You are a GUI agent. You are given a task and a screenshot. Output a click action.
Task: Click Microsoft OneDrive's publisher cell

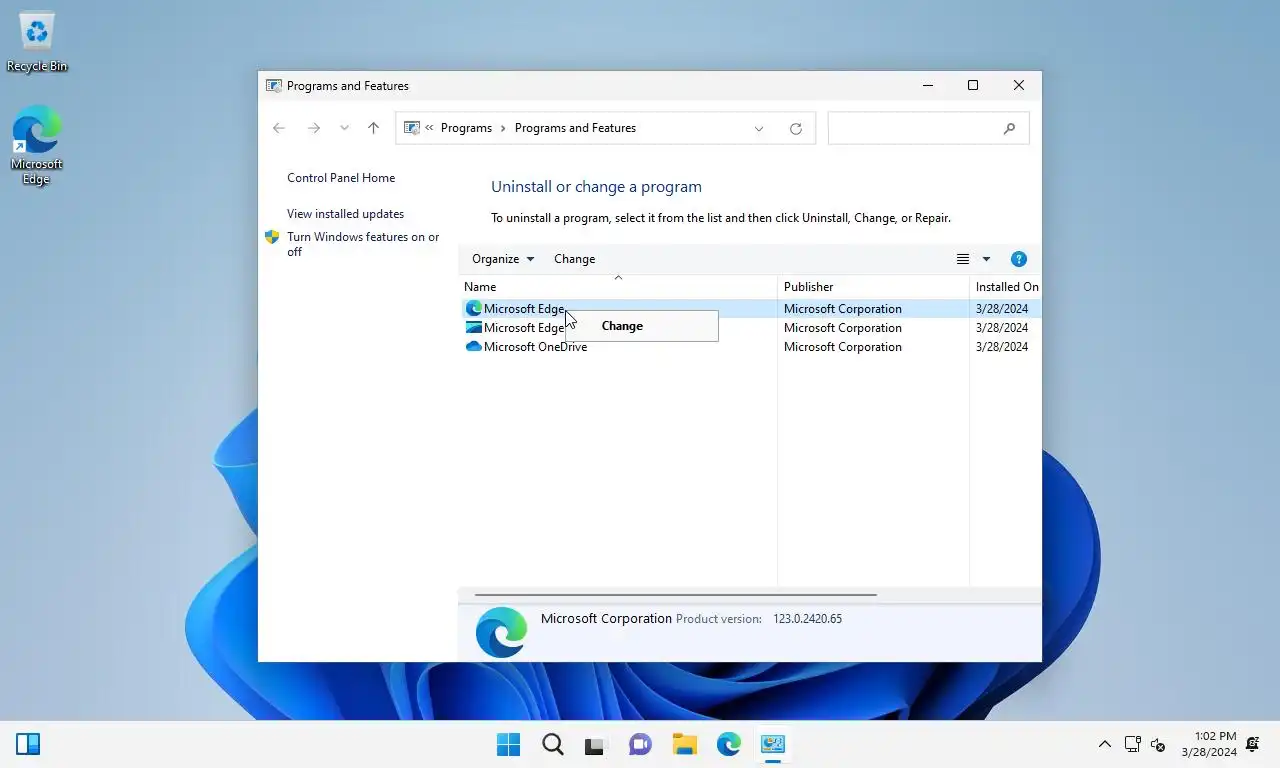click(x=843, y=347)
